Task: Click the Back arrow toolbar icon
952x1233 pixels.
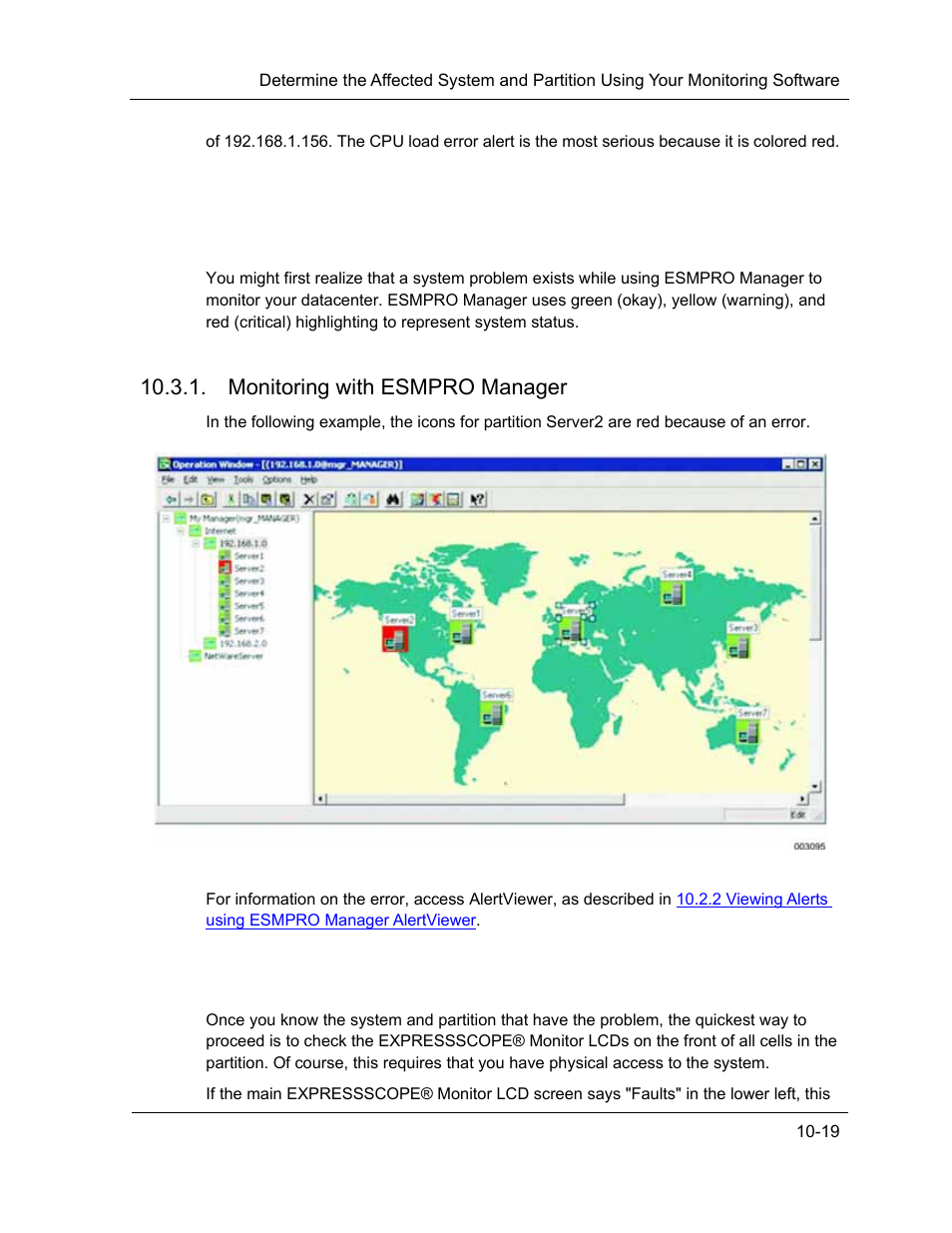Action: tap(172, 499)
